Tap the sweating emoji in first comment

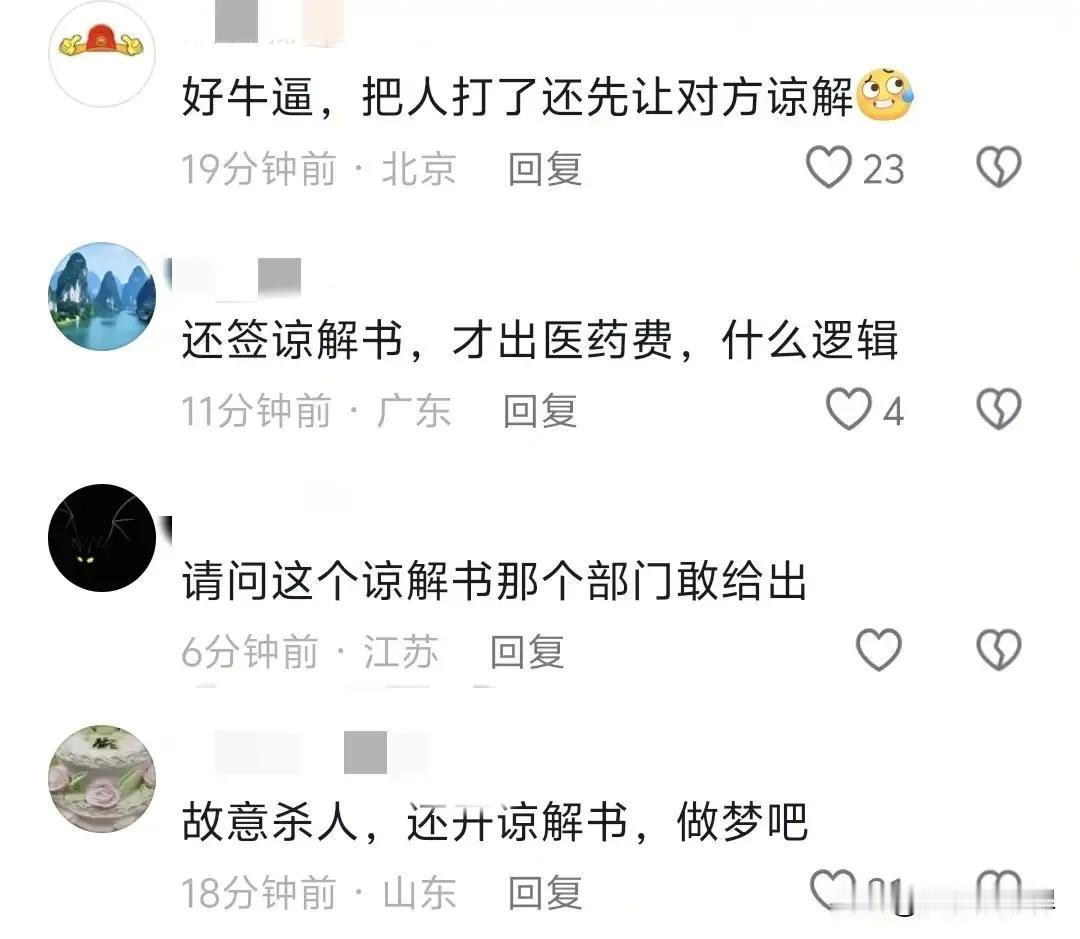coord(884,95)
